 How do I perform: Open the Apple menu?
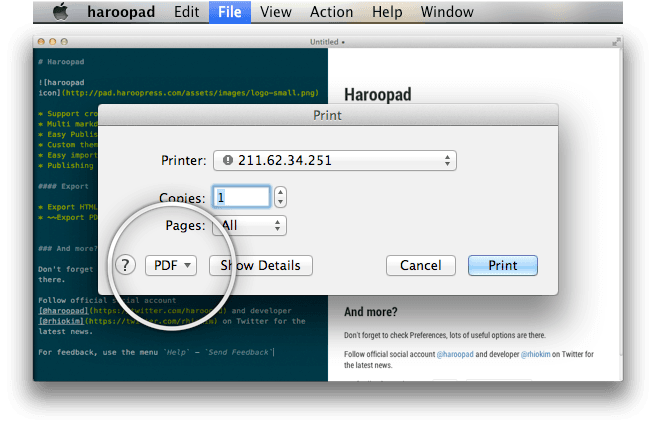59,12
